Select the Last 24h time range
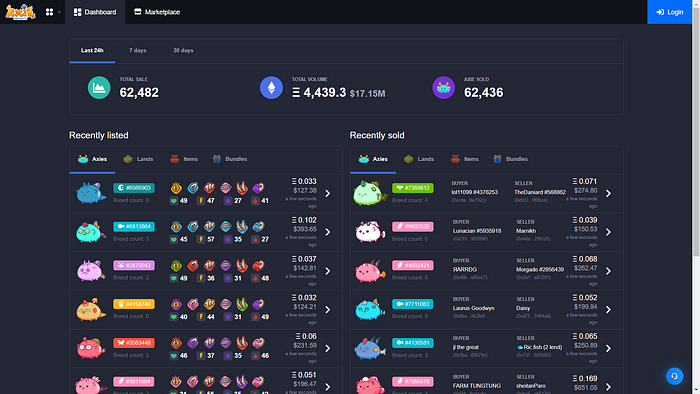Image resolution: width=700 pixels, height=394 pixels. pyautogui.click(x=92, y=50)
